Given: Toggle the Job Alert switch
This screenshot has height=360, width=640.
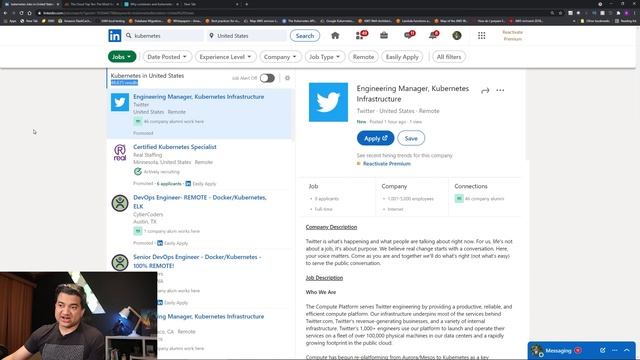Looking at the screenshot, I should click(267, 78).
